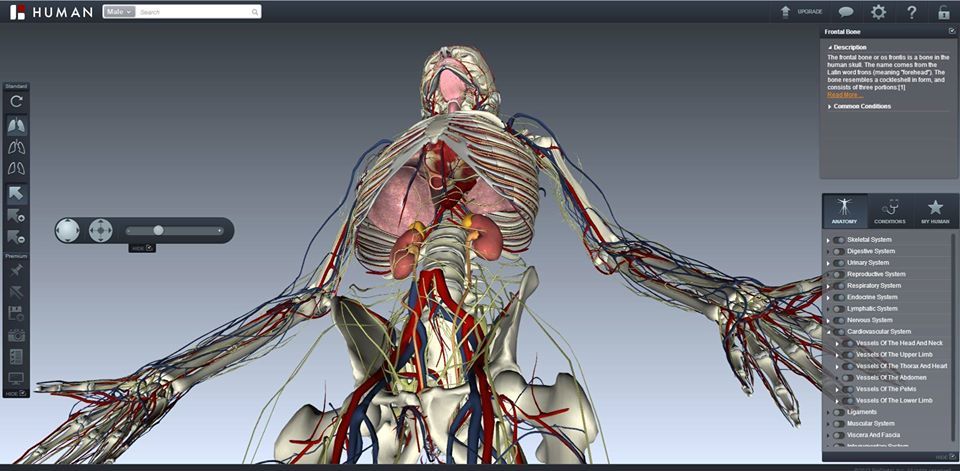Viewport: 960px width, 471px height.
Task: Click the camera snapshot icon in the Premium tools
Action: coord(16,335)
